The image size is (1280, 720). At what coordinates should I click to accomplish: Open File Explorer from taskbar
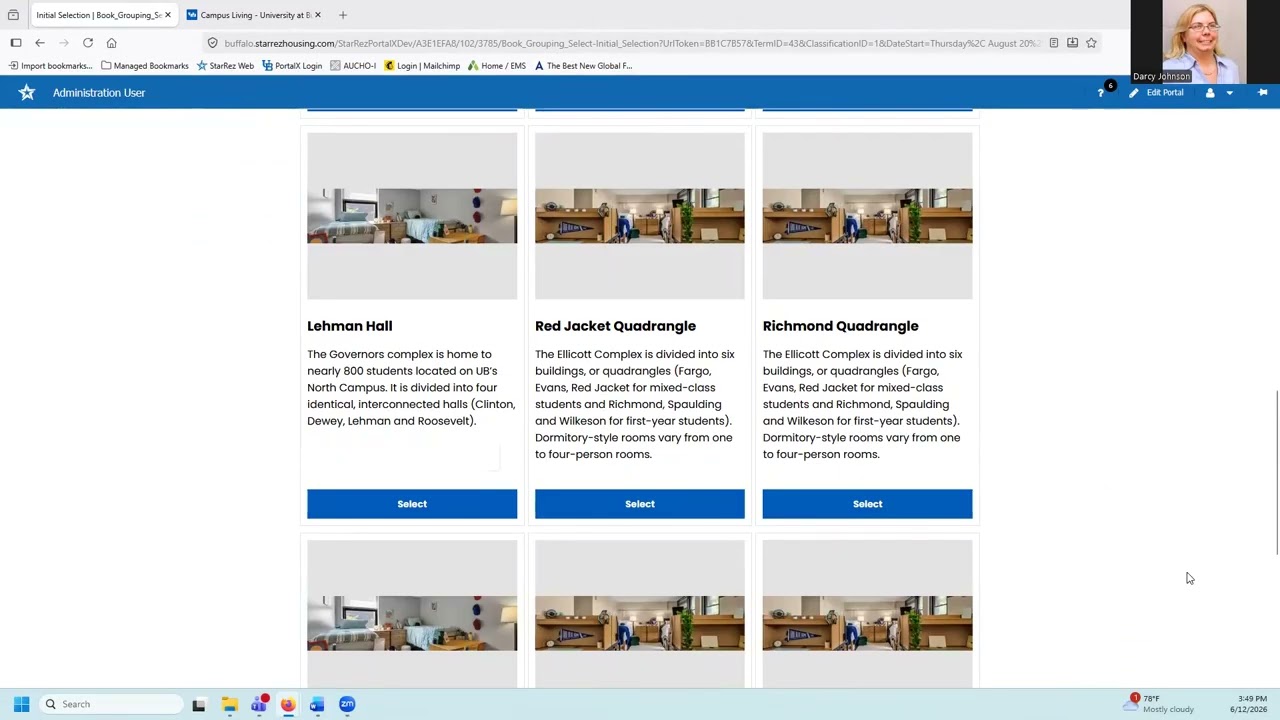point(229,704)
